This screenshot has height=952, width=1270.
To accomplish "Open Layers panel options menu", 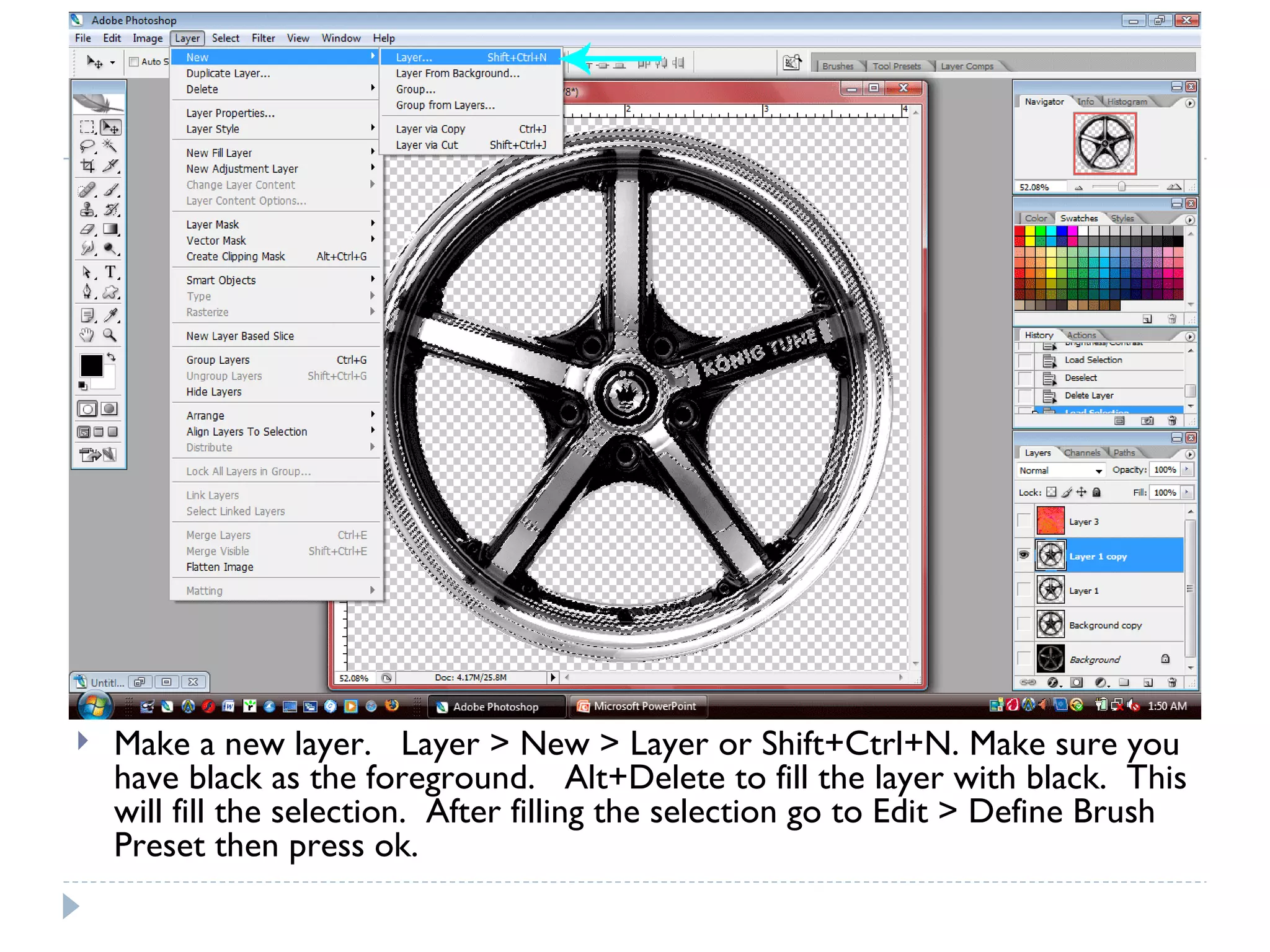I will [1189, 454].
